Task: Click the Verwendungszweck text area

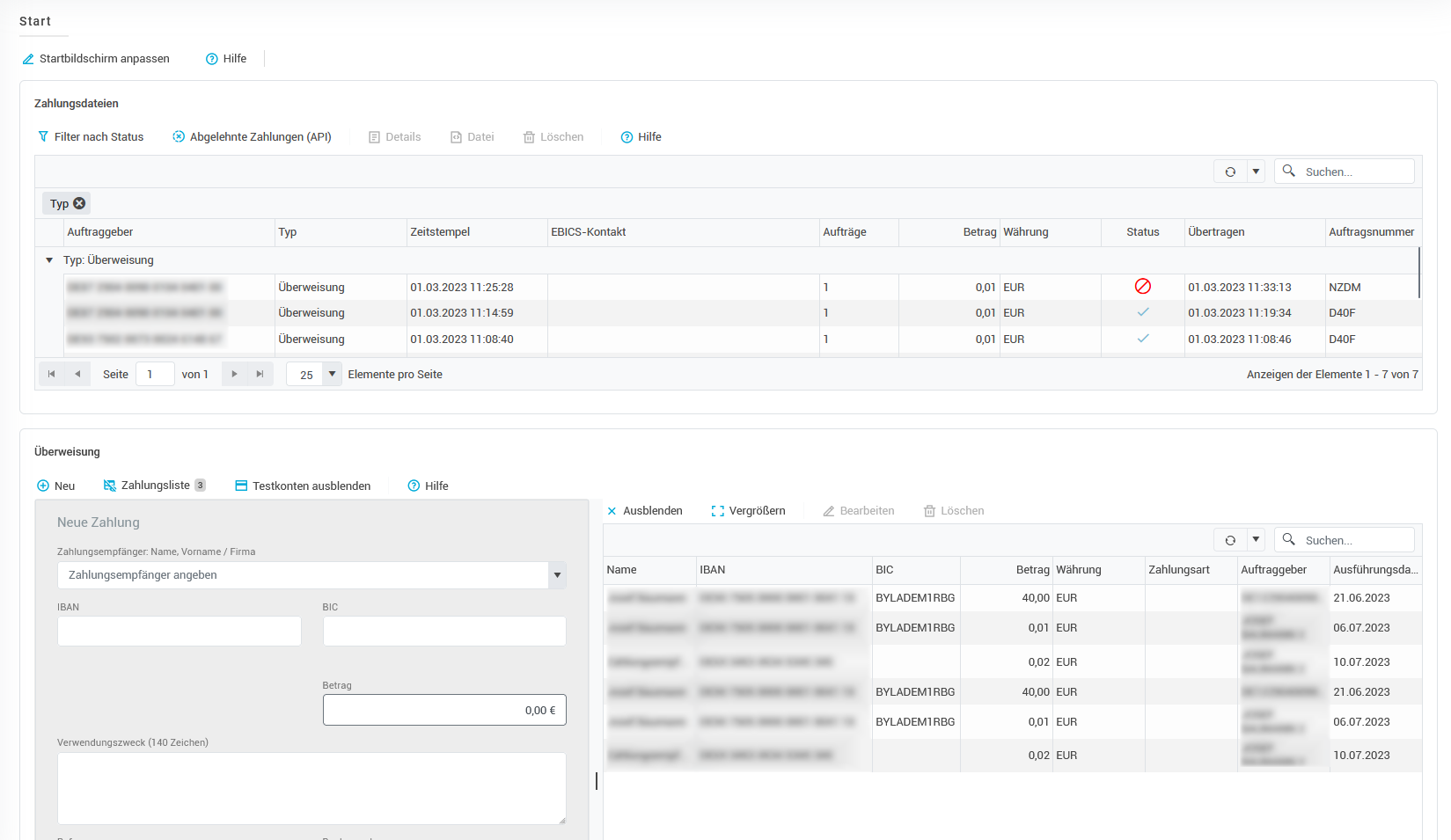Action: click(311, 788)
